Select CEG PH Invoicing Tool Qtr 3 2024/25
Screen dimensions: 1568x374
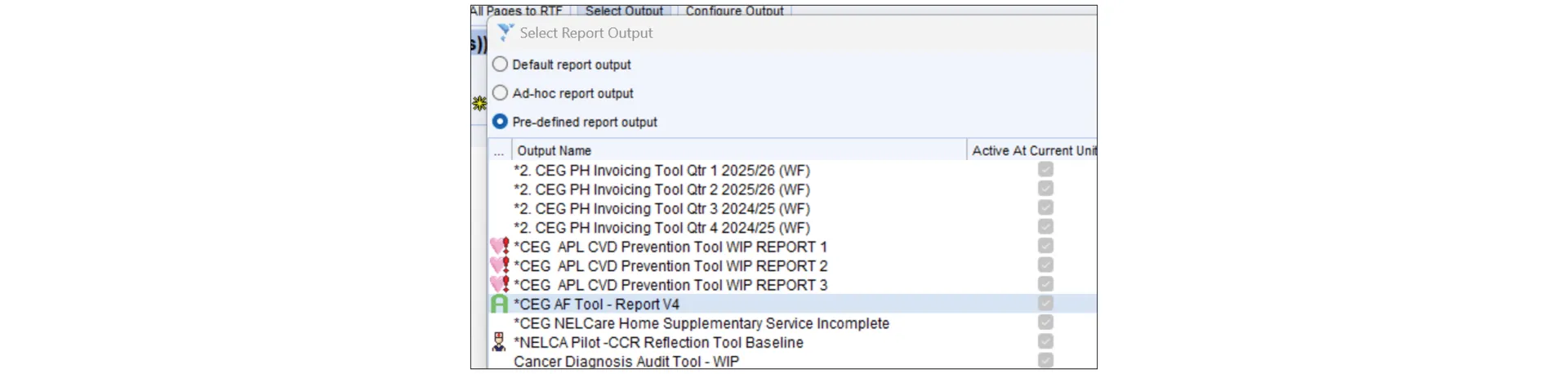[661, 208]
